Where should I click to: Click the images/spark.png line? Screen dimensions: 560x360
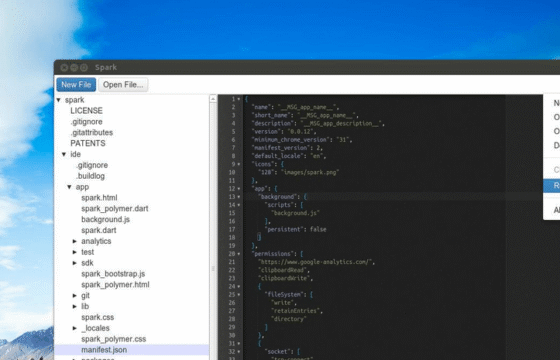pos(299,172)
